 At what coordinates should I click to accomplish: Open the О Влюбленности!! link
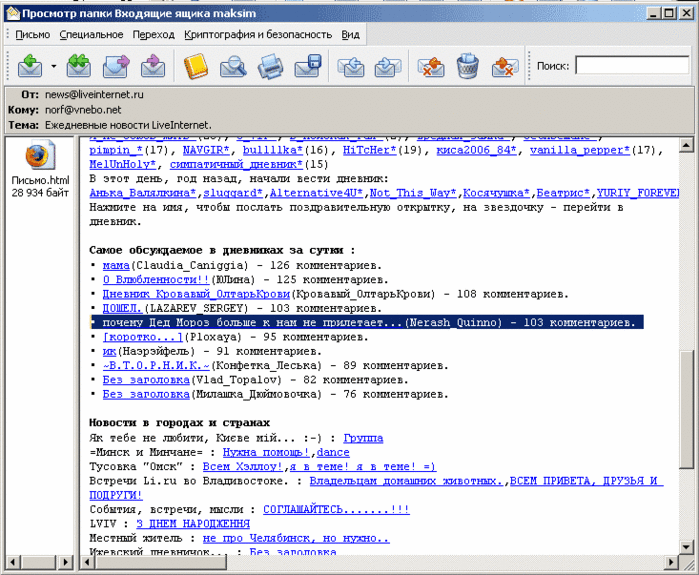point(156,280)
